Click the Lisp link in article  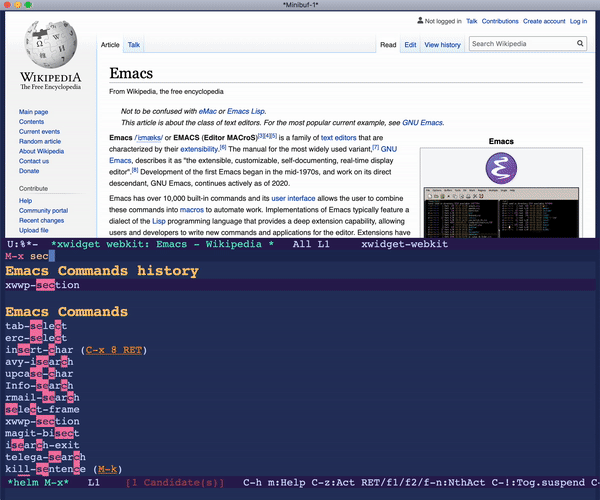(159, 221)
